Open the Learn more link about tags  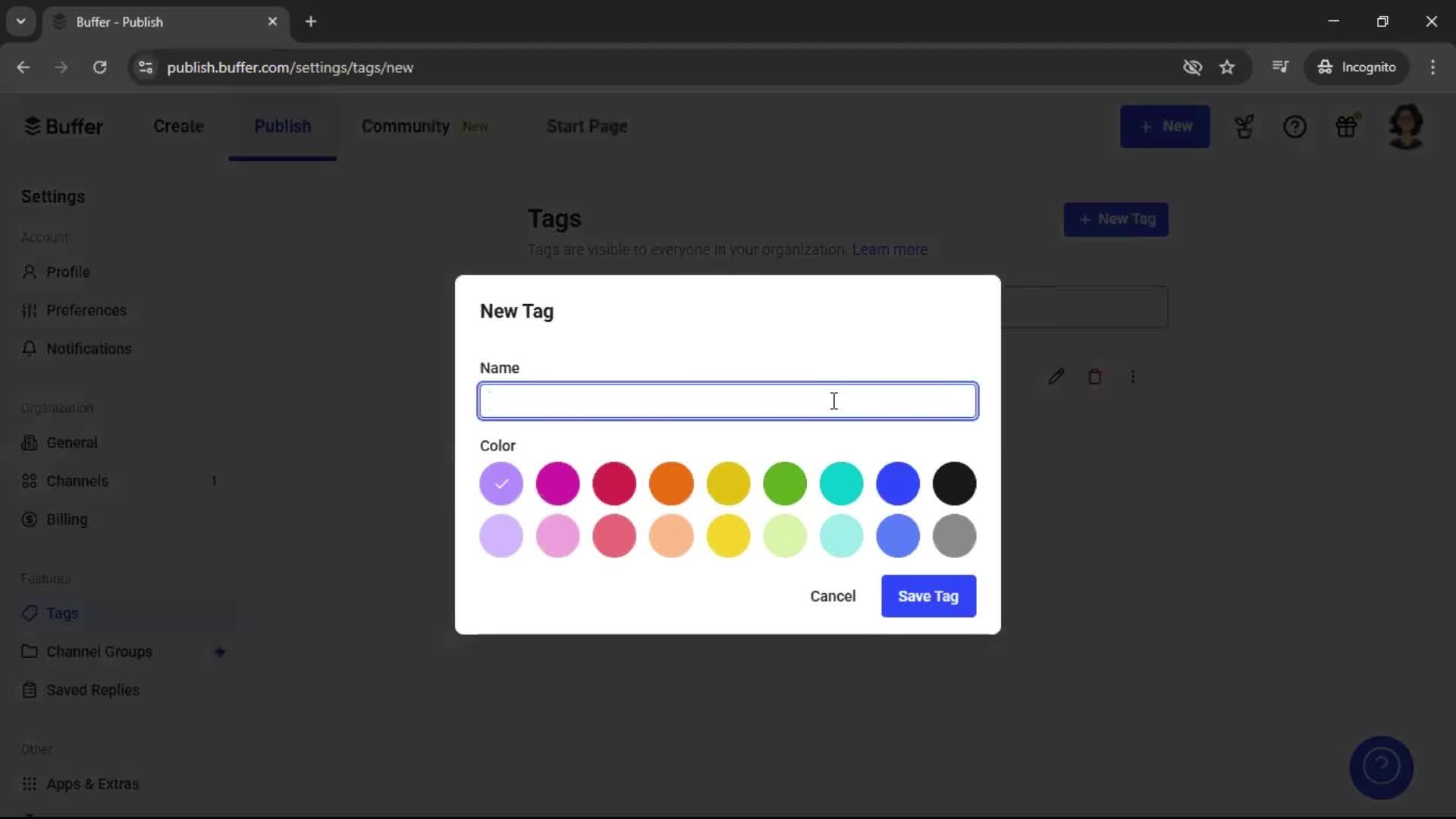tap(889, 249)
